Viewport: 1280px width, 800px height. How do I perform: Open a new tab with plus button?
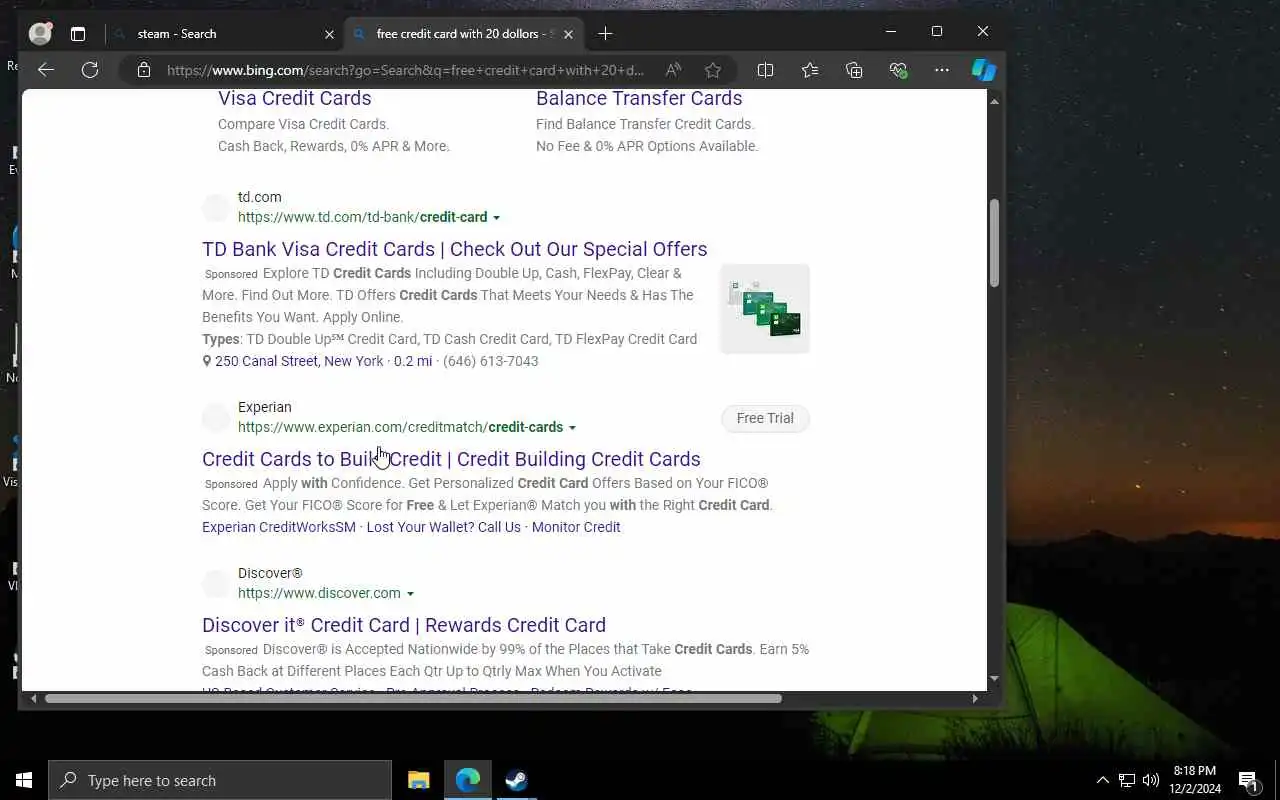tap(605, 34)
